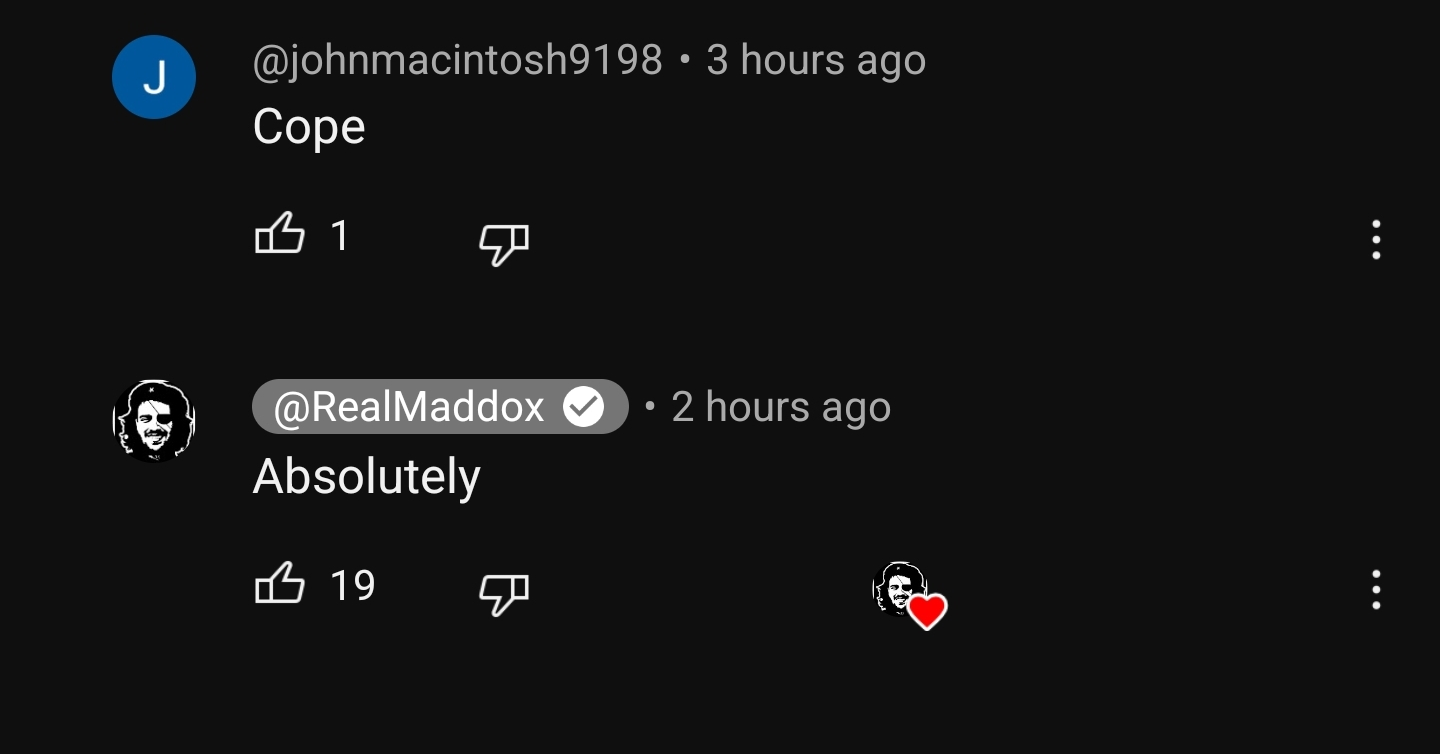Screen dimensions: 1440x754
Task: Click the verified checkmark next to RealMaddox
Action: (x=584, y=407)
